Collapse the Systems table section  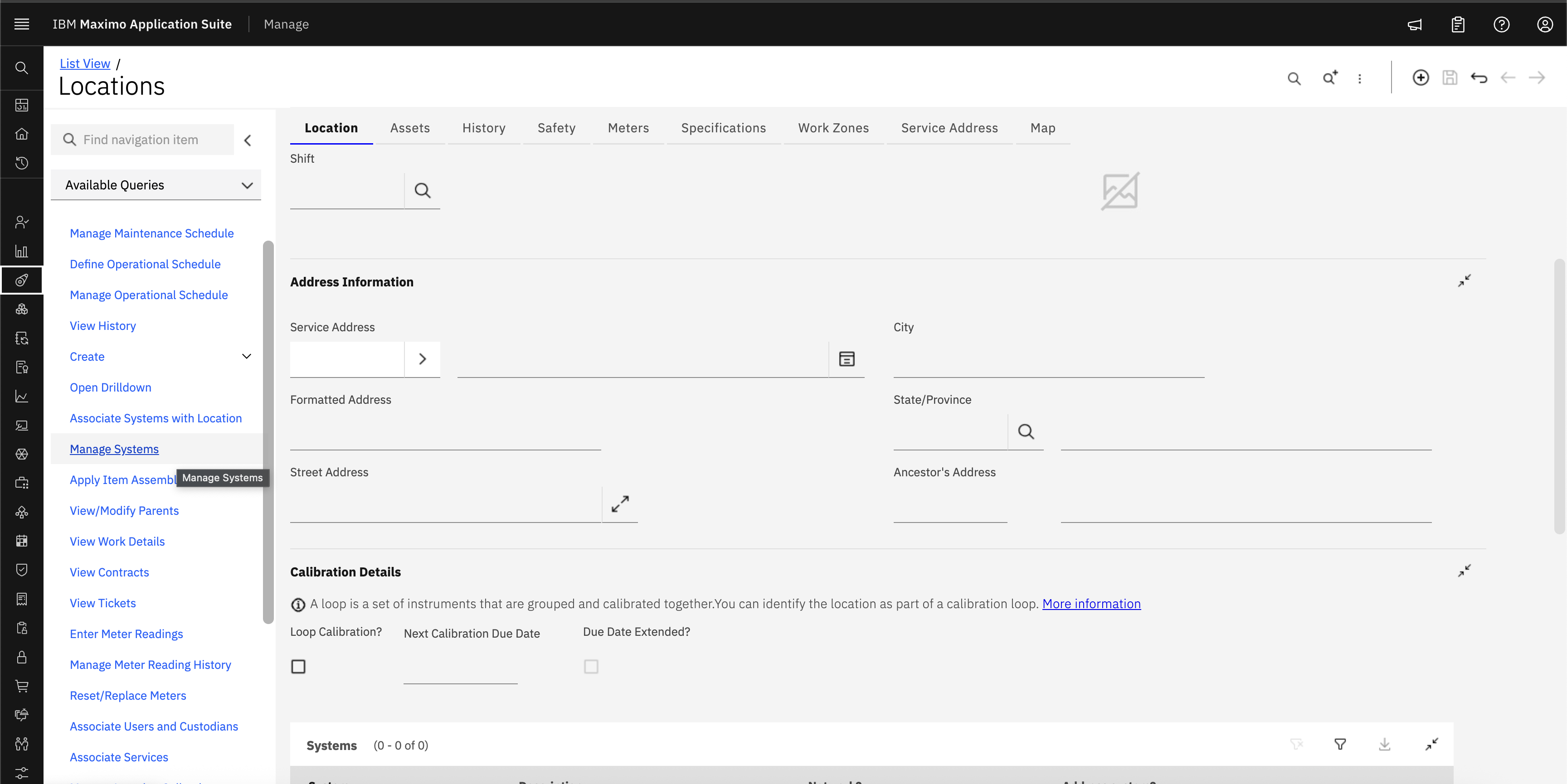[1431, 745]
